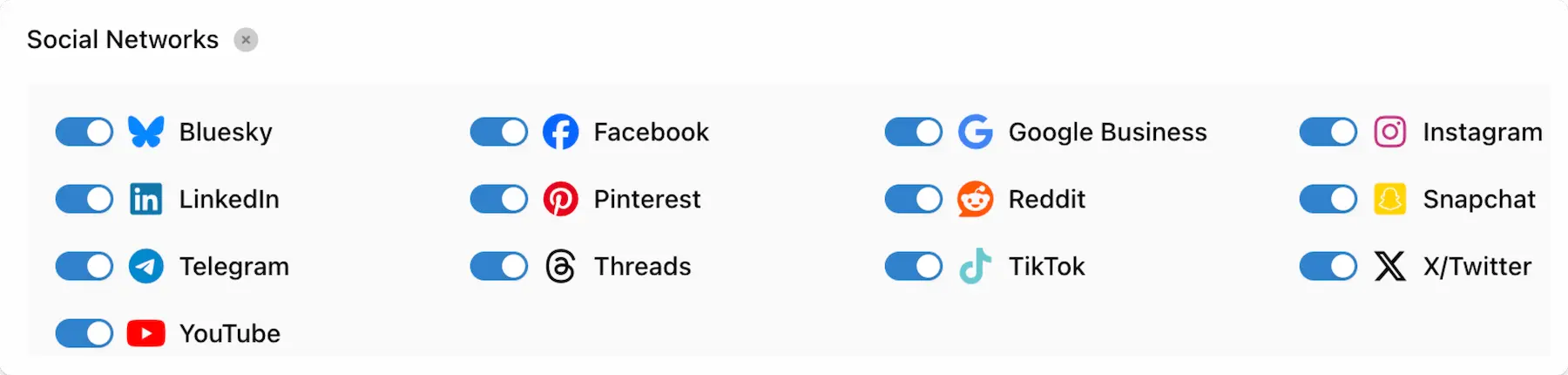Click the Pinterest logo icon

coord(560,199)
